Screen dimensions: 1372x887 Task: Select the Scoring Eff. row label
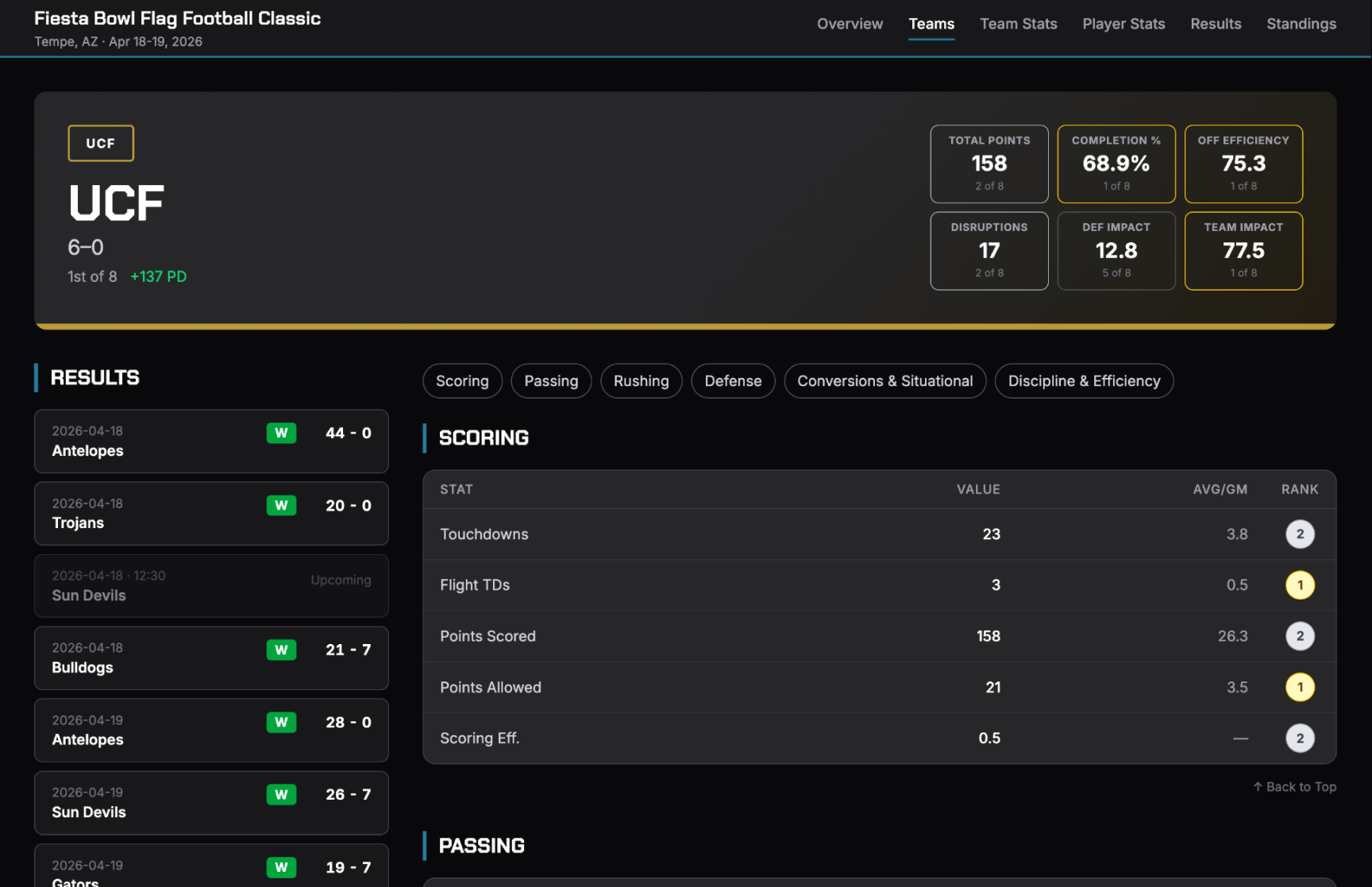(x=480, y=739)
